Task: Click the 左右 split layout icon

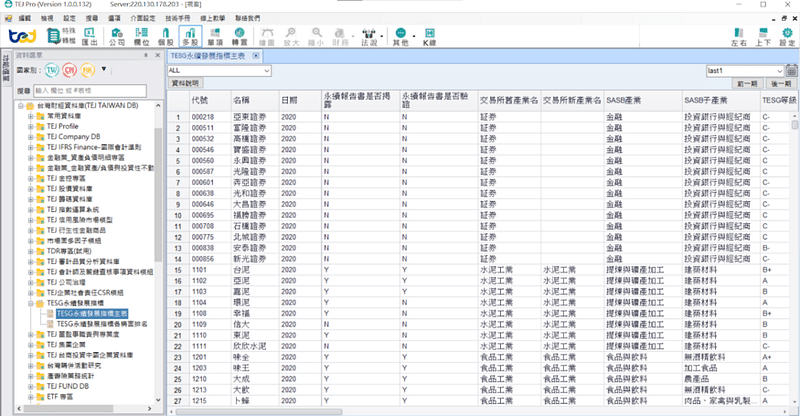Action: 738,38
